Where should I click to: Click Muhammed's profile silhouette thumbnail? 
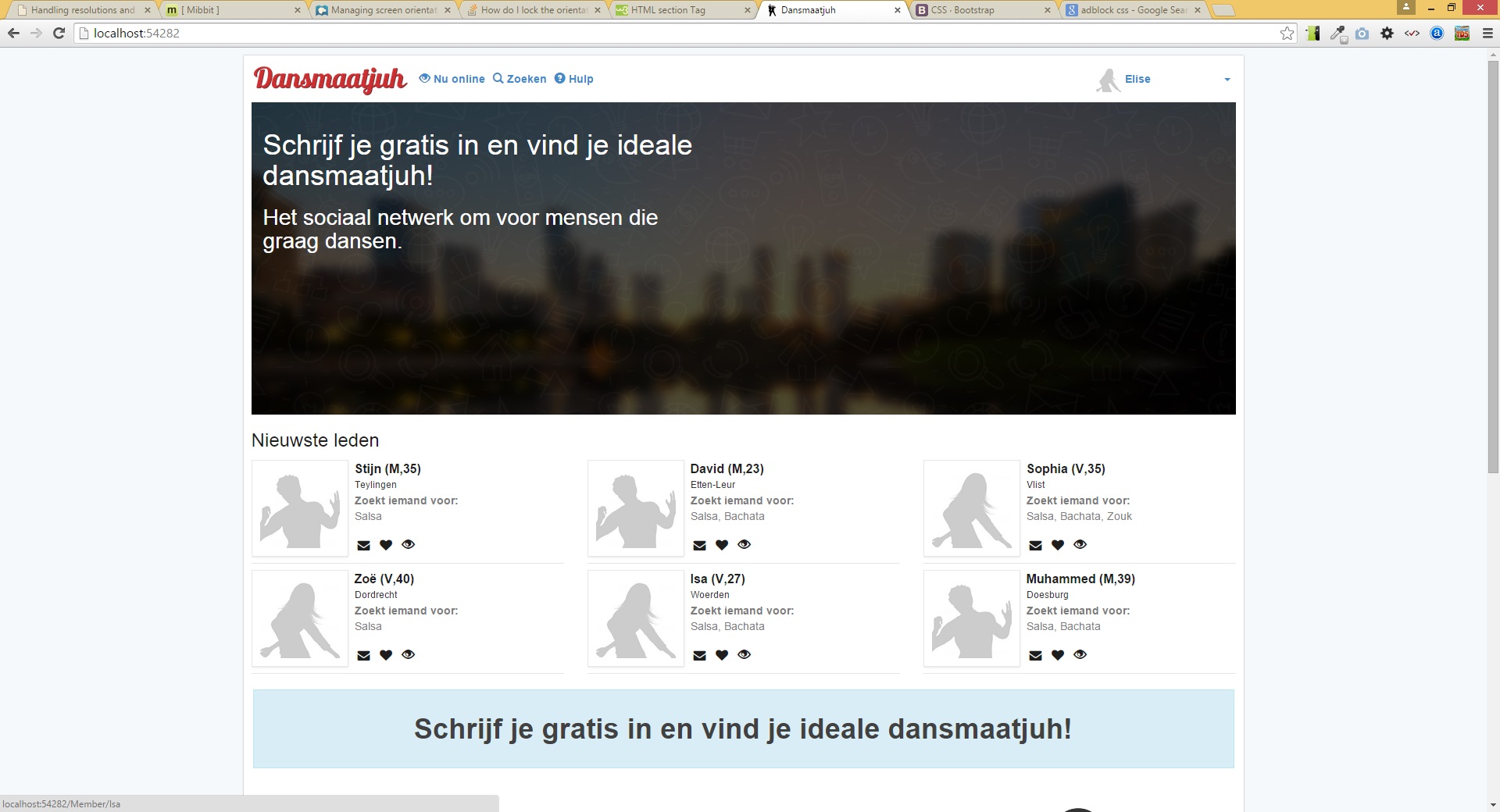[x=972, y=618]
